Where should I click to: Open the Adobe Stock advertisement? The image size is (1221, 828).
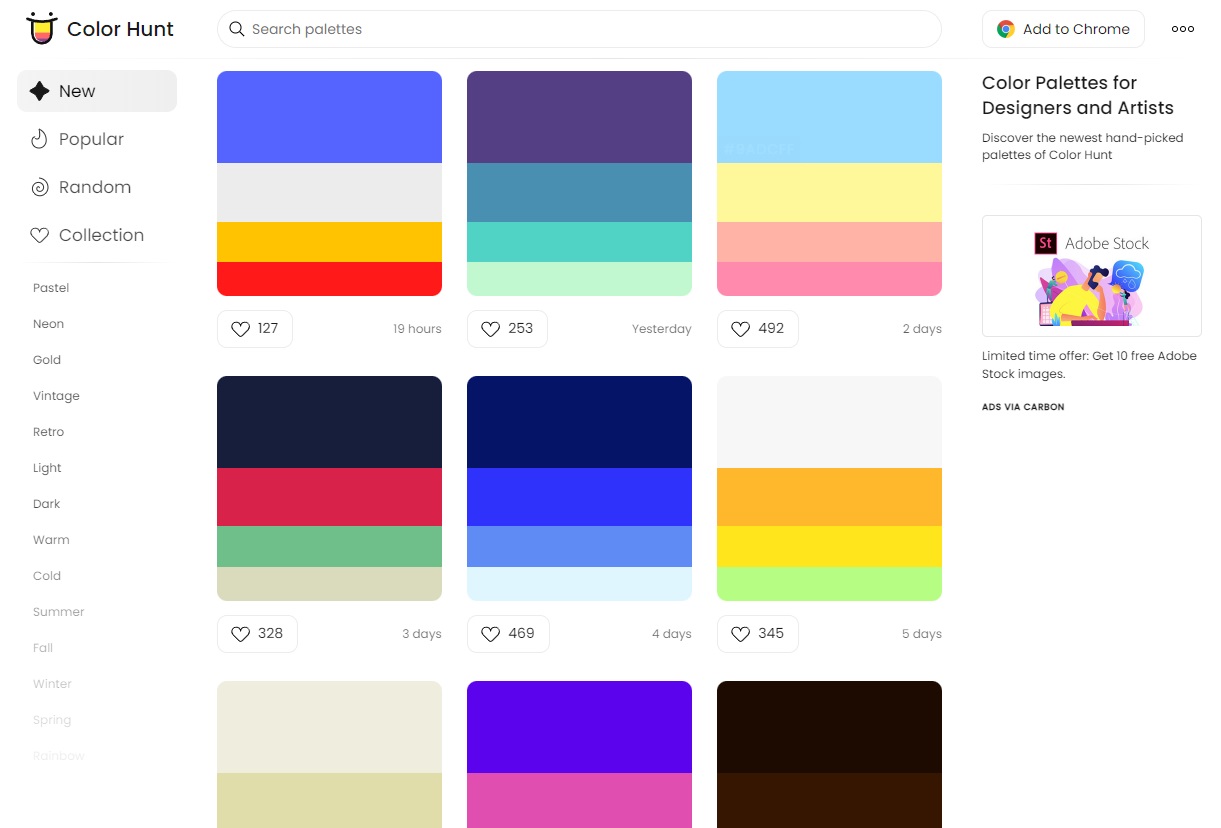[x=1091, y=275]
